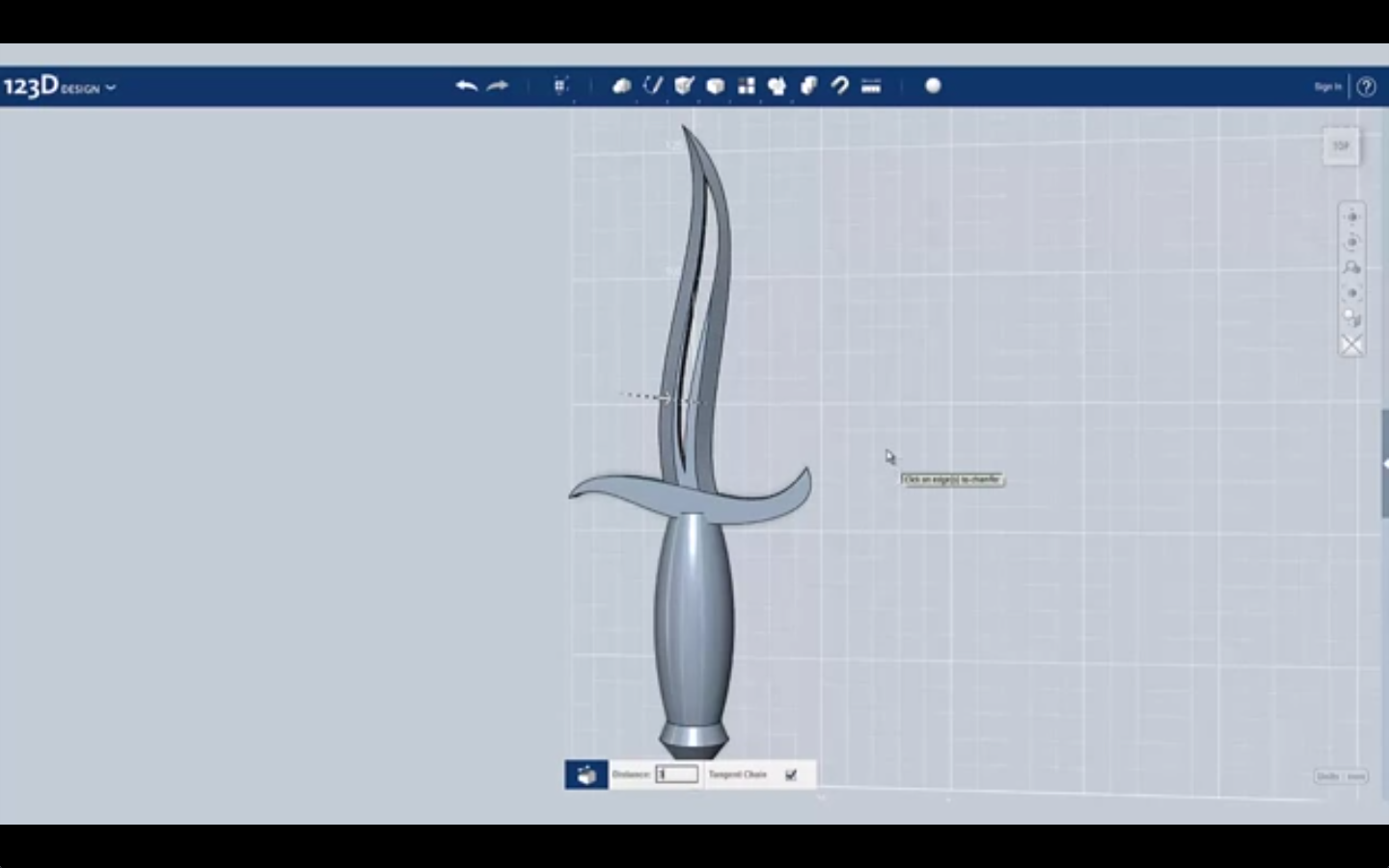Open the 123D Design application menu dropdown

60,87
